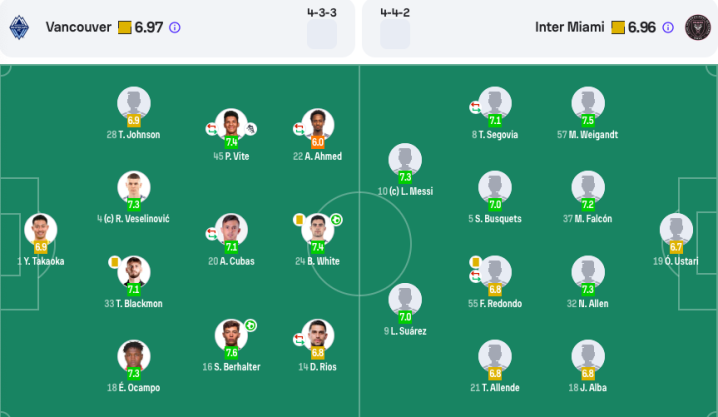The image size is (718, 417).
Task: Open the Vancouver rating info icon
Action: (x=174, y=27)
